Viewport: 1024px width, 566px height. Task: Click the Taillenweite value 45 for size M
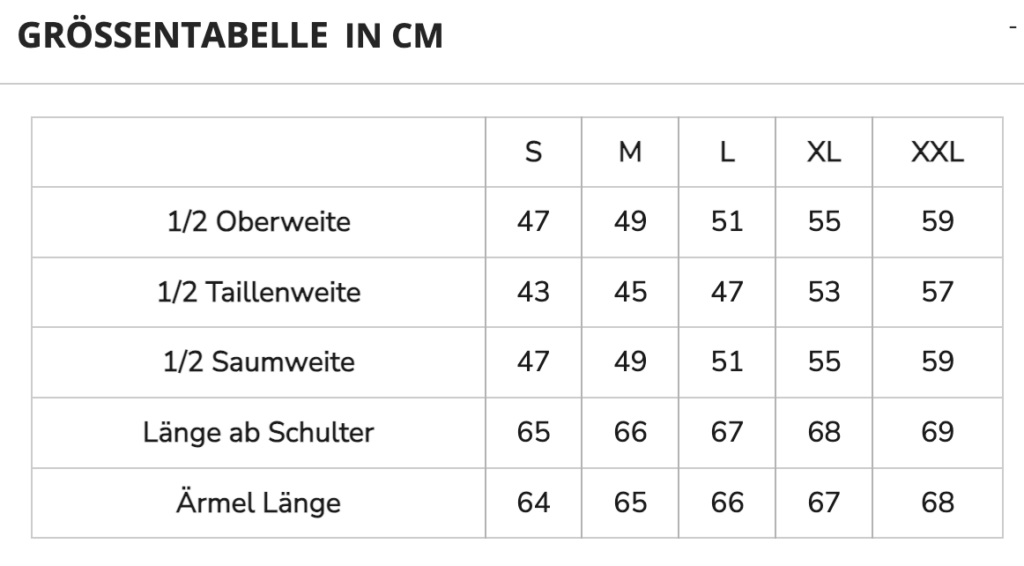click(x=630, y=292)
